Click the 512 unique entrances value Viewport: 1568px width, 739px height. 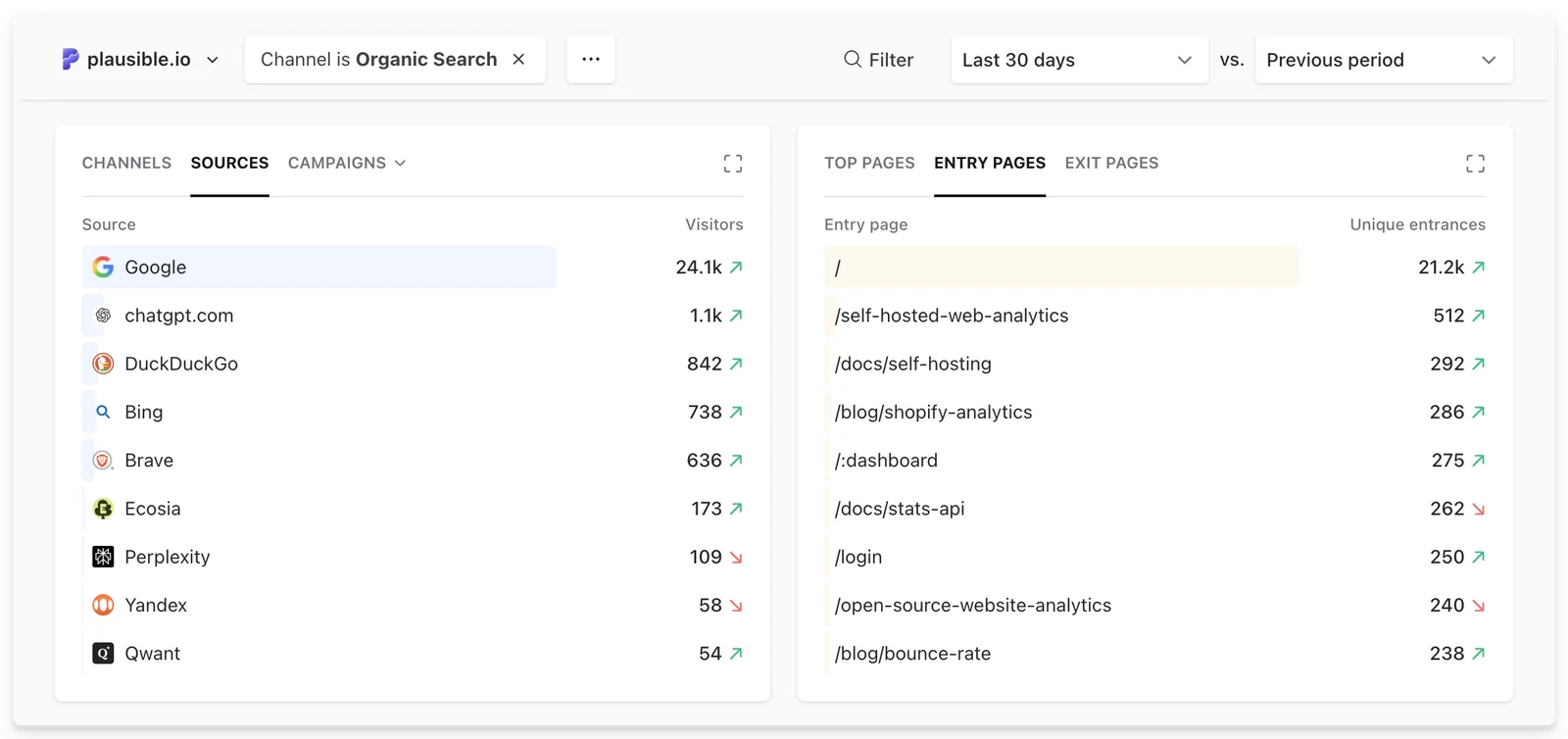tap(1448, 315)
